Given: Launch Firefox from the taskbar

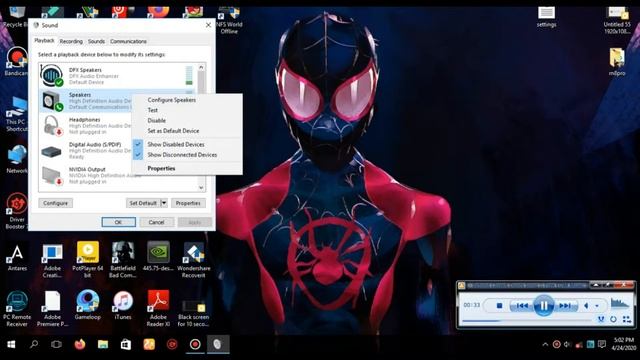Looking at the screenshot, I should tap(80, 344).
